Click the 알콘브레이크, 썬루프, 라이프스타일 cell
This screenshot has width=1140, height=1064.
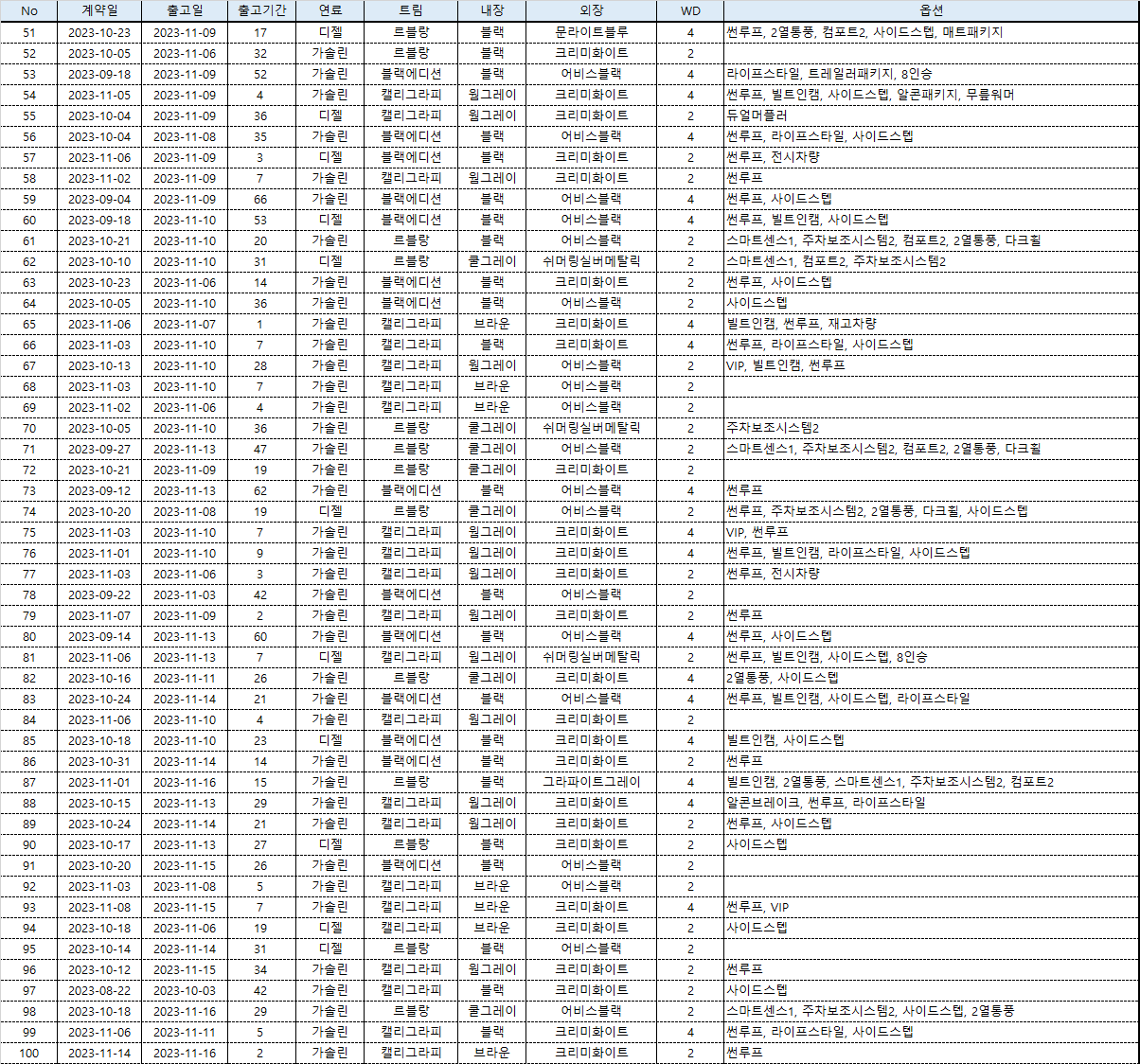931,803
